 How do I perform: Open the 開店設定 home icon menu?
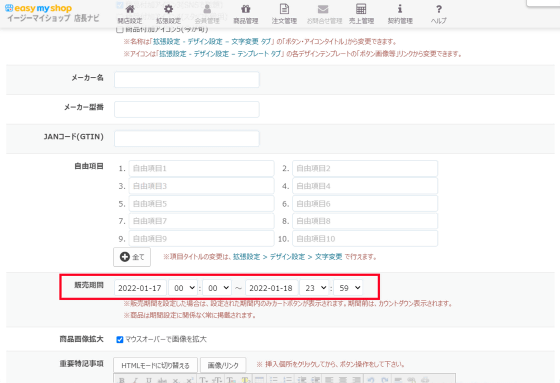tap(130, 14)
